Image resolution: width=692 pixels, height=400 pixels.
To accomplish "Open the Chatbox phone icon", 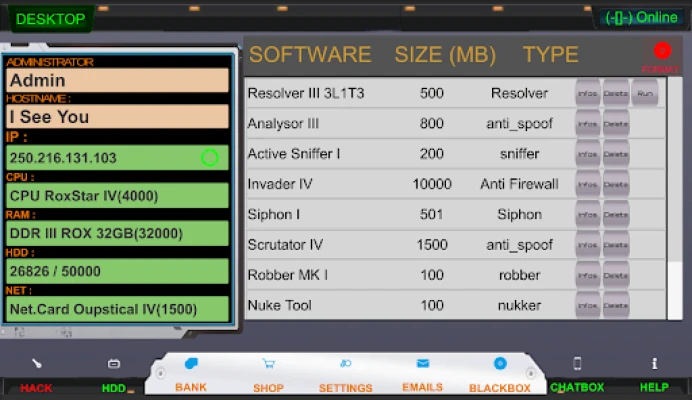I will point(577,364).
